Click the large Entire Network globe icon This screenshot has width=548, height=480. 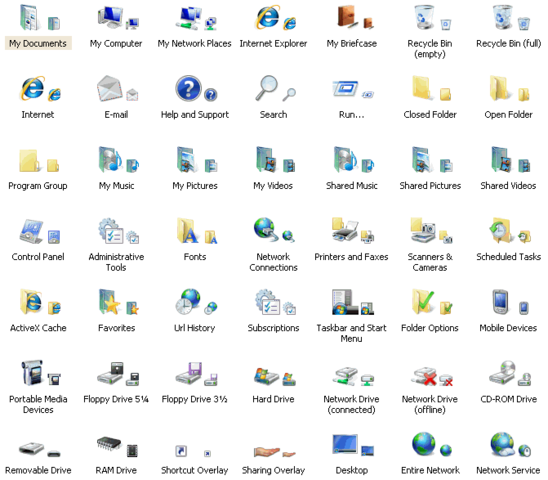click(x=424, y=444)
